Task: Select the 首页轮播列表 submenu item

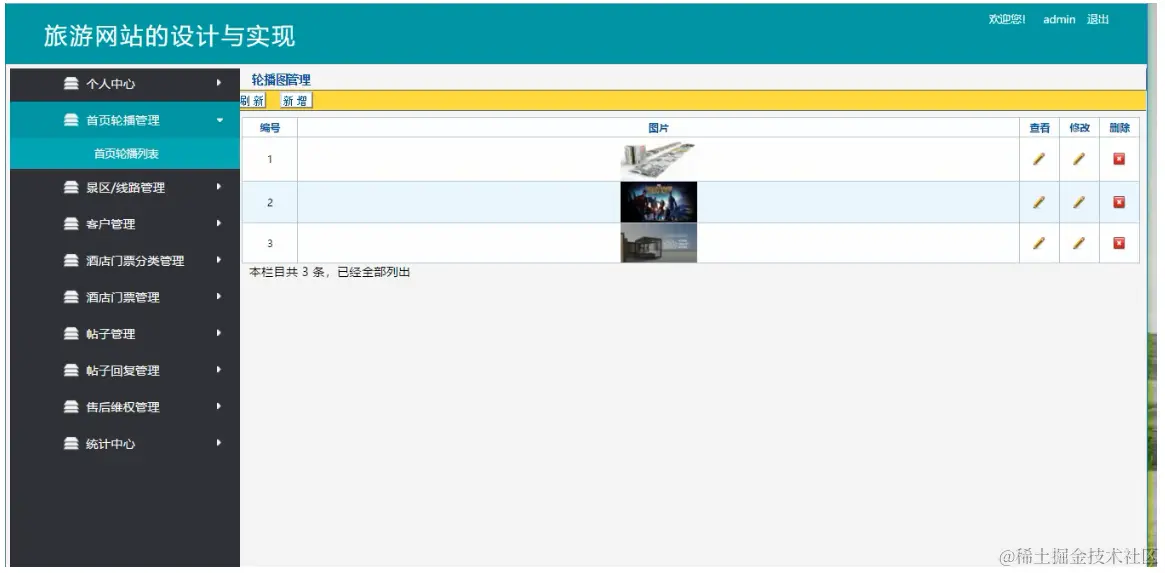Action: 125,154
